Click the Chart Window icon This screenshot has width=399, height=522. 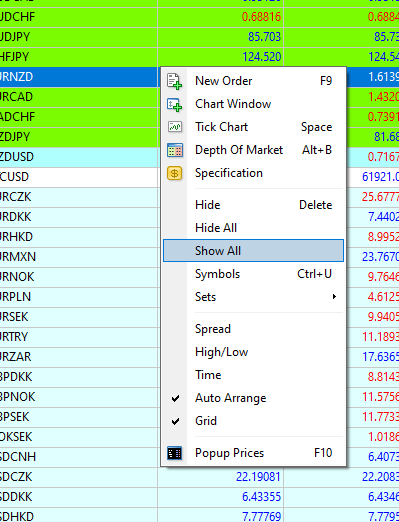point(174,104)
